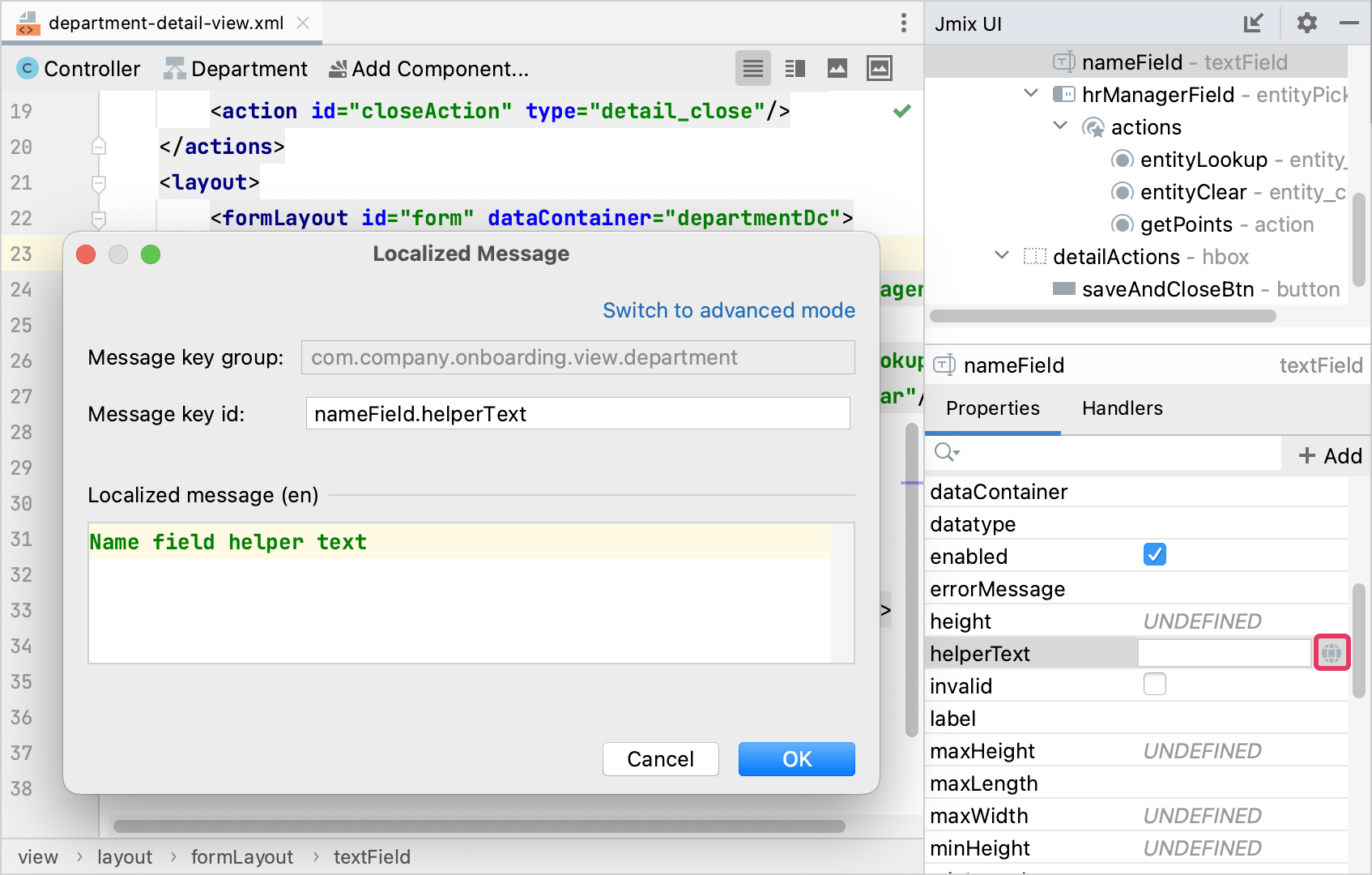This screenshot has width=1372, height=875.
Task: Switch to the Handlers tab
Action: [1123, 408]
